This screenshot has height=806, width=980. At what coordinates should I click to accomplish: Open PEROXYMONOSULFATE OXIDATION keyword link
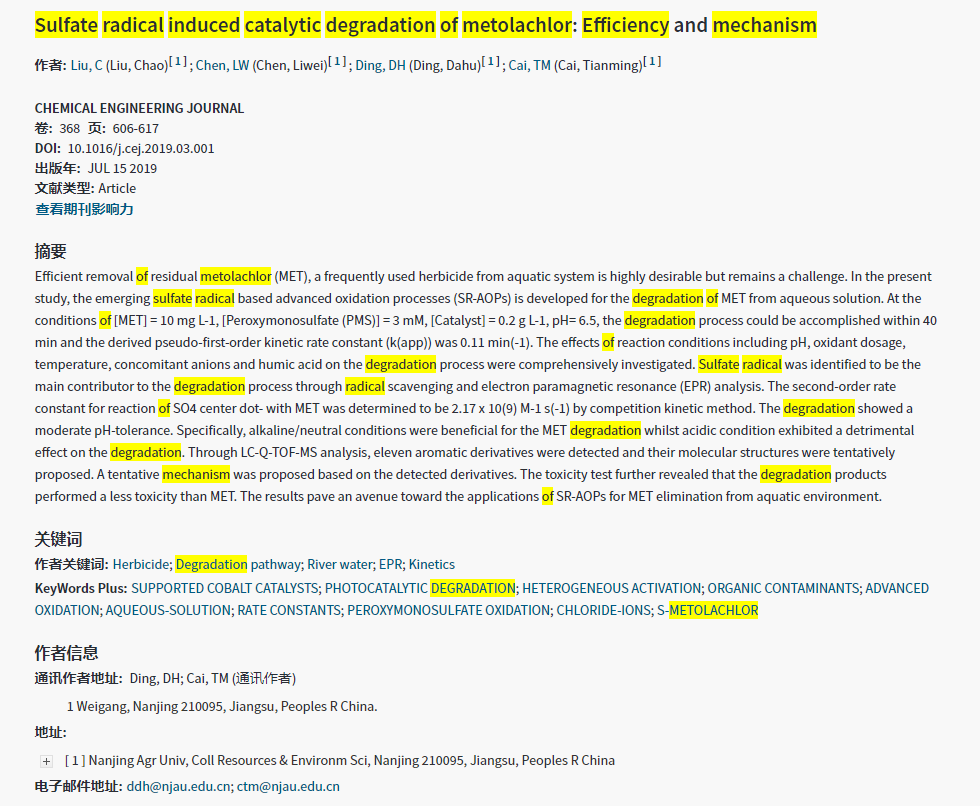coord(448,610)
